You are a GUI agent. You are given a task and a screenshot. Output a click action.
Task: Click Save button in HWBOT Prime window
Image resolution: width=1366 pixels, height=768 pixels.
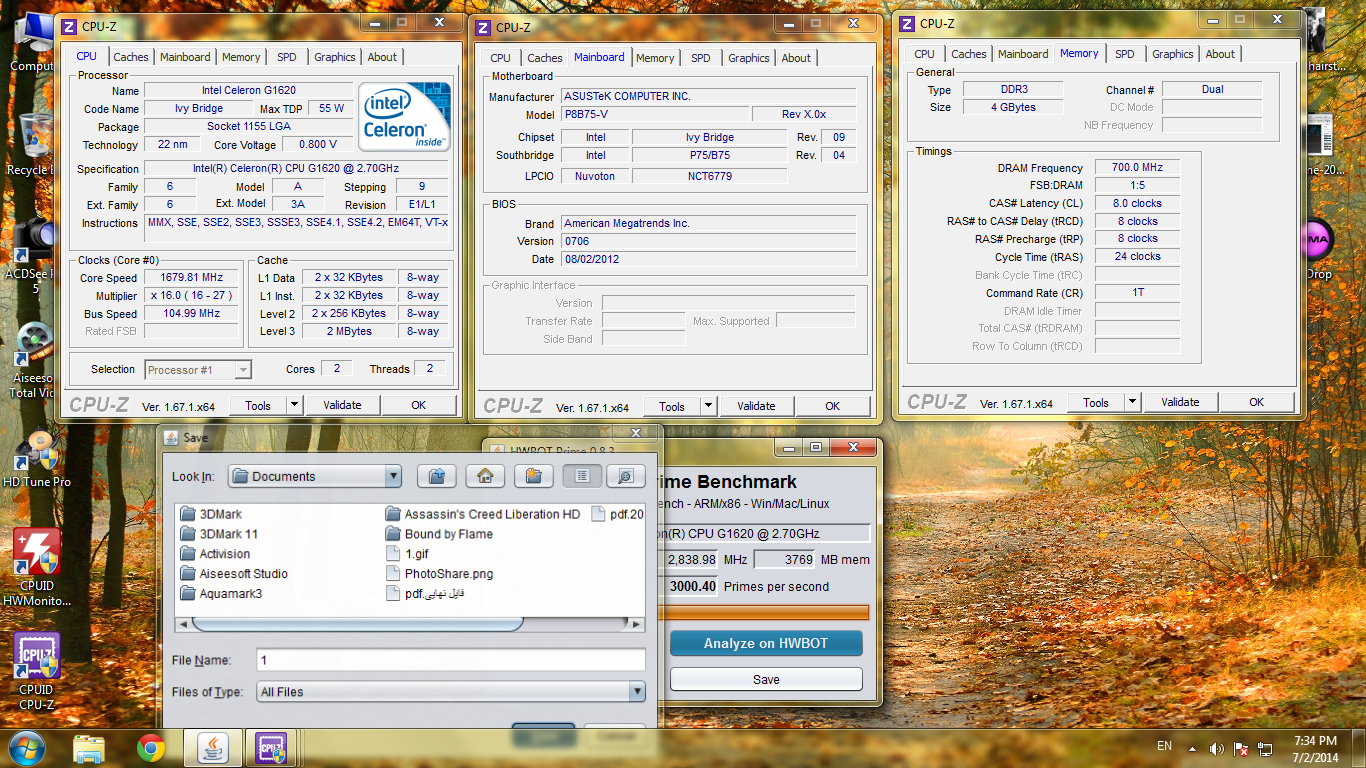(x=766, y=679)
